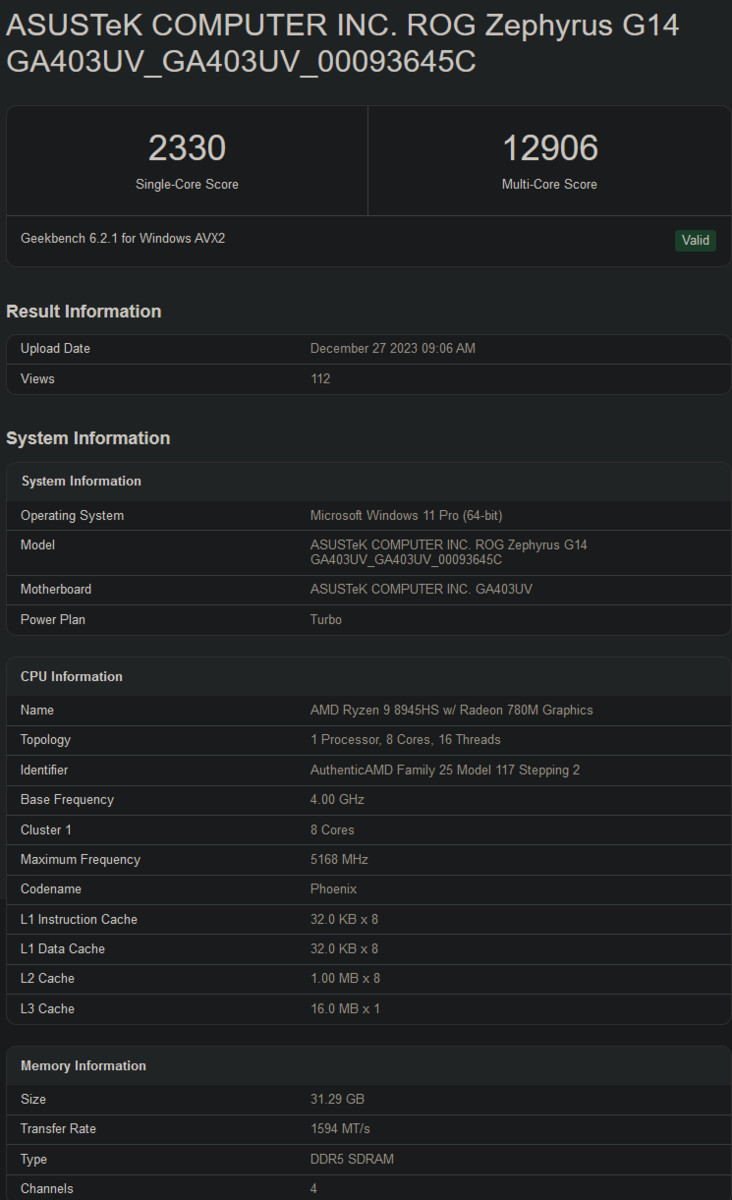Click identifier AuthenticAMD Family 25 Model 117
Viewport: 732px width, 1200px height.
(445, 770)
